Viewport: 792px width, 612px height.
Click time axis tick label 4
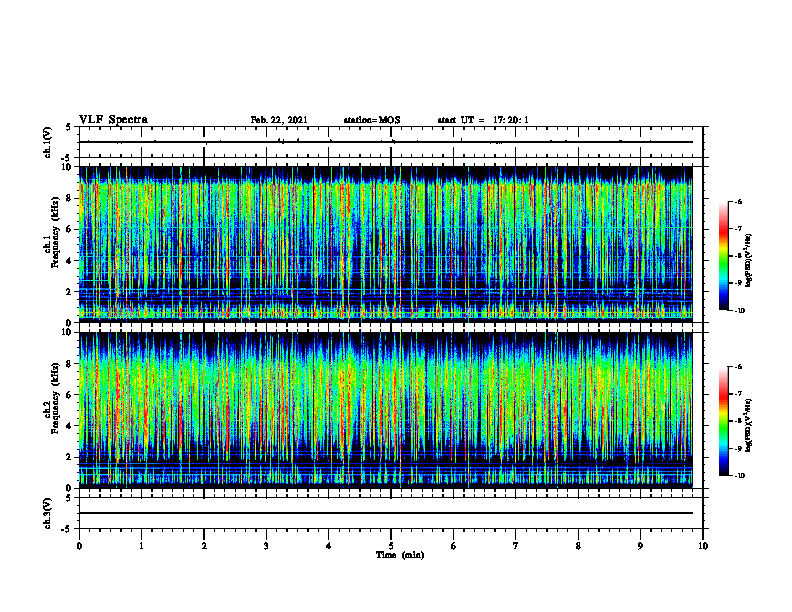point(329,546)
